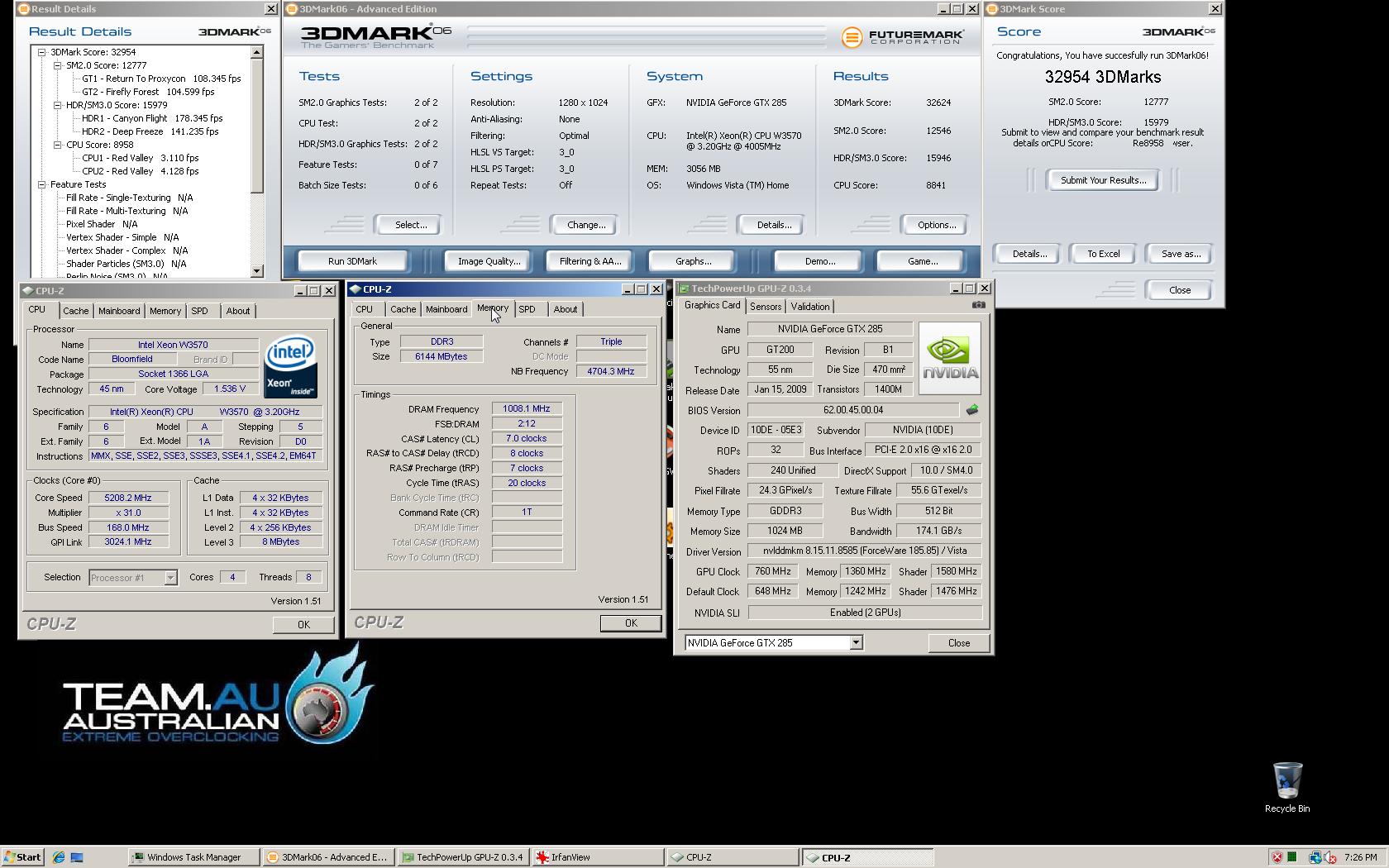Click the Change settings button
This screenshot has height=868, width=1389.
click(586, 225)
